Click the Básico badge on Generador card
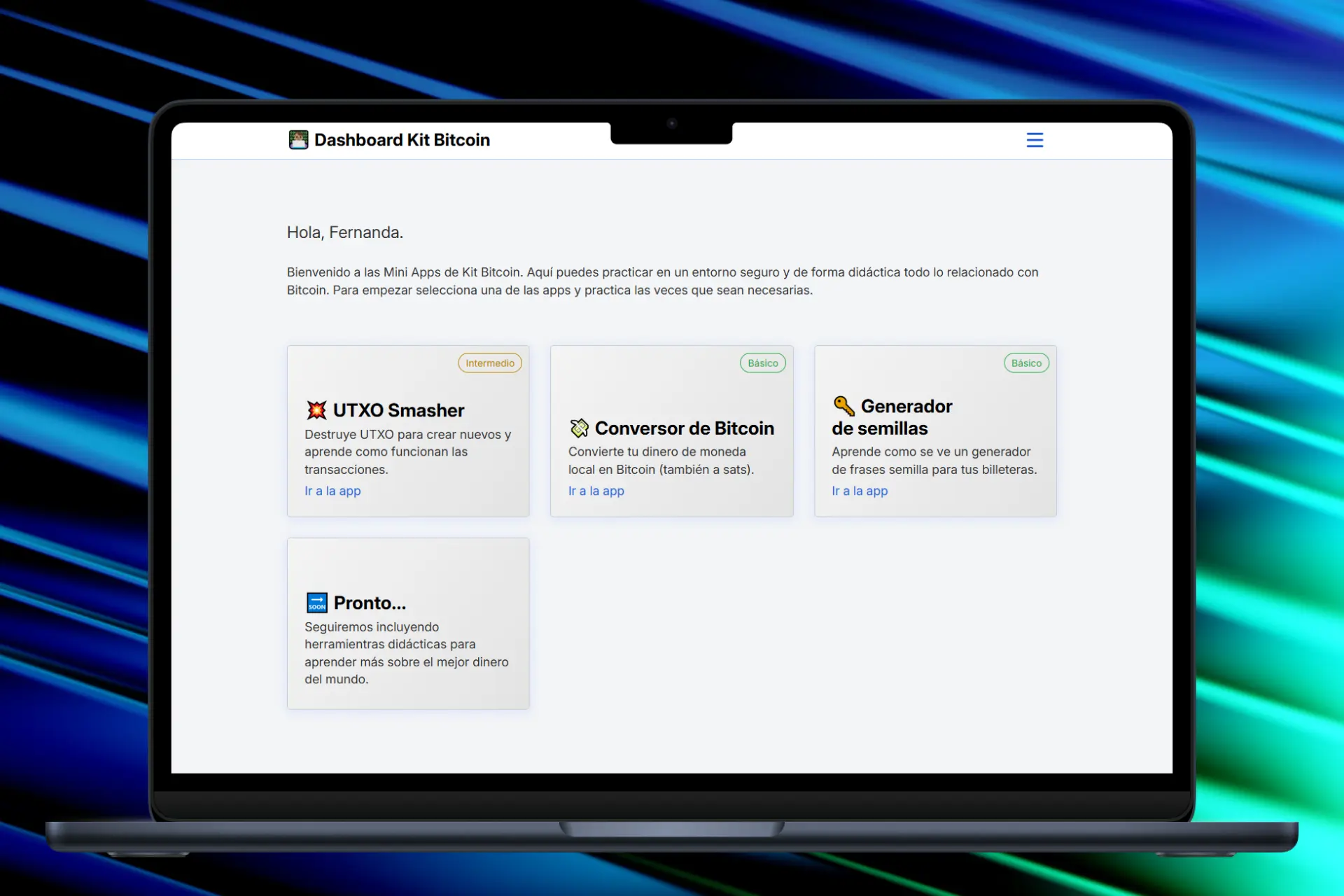The height and width of the screenshot is (896, 1344). [x=1026, y=363]
